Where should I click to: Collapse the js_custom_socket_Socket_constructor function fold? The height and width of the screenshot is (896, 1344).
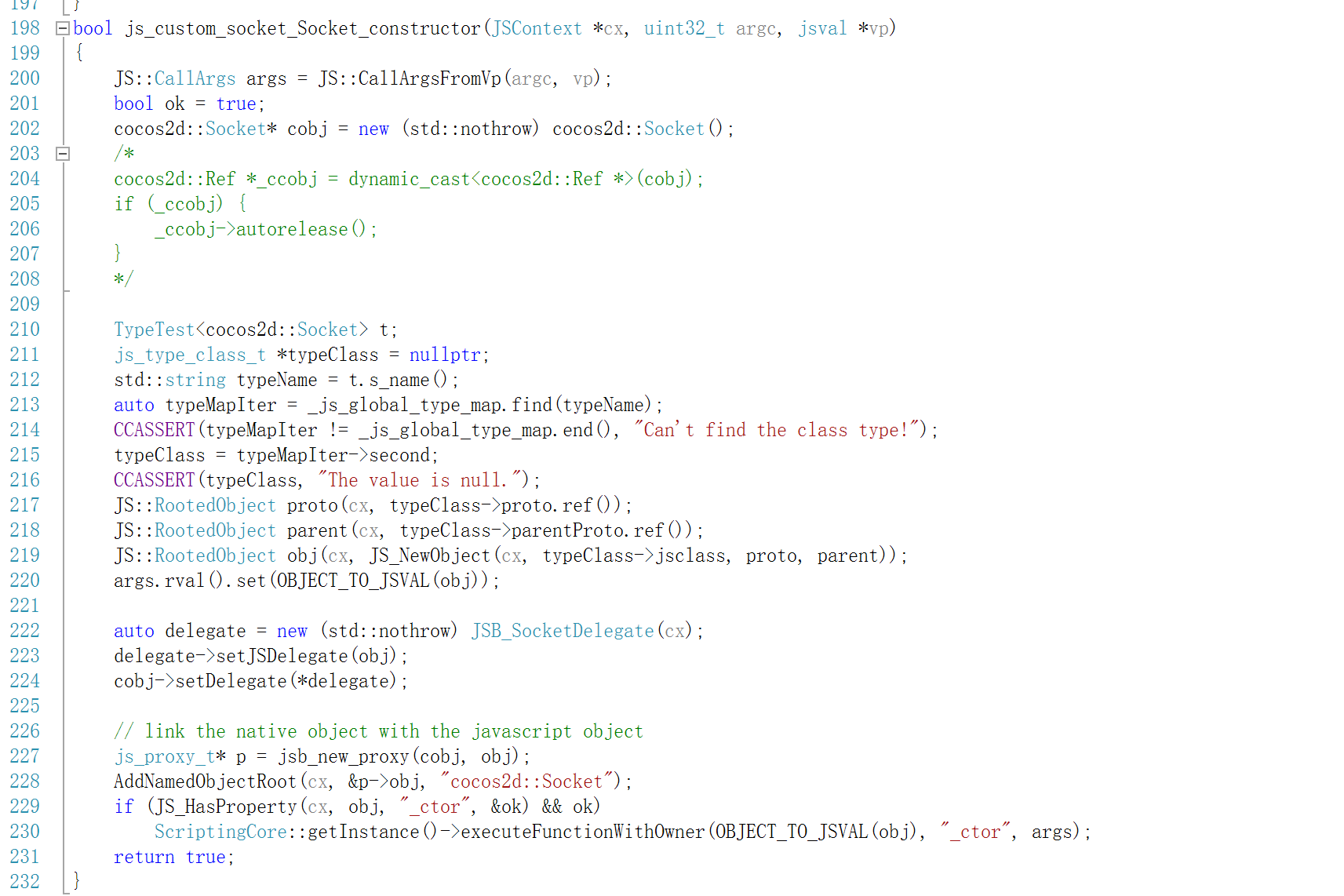[63, 29]
